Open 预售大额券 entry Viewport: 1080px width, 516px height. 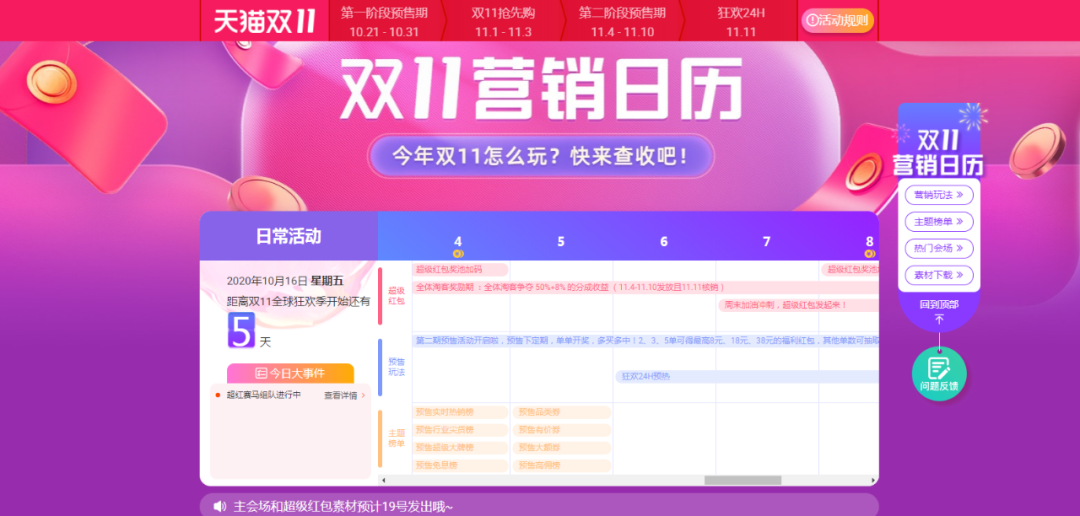[x=561, y=448]
